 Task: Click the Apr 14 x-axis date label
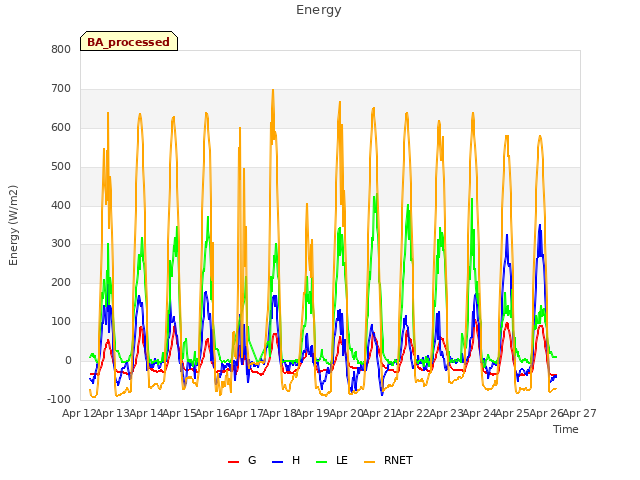click(x=146, y=413)
